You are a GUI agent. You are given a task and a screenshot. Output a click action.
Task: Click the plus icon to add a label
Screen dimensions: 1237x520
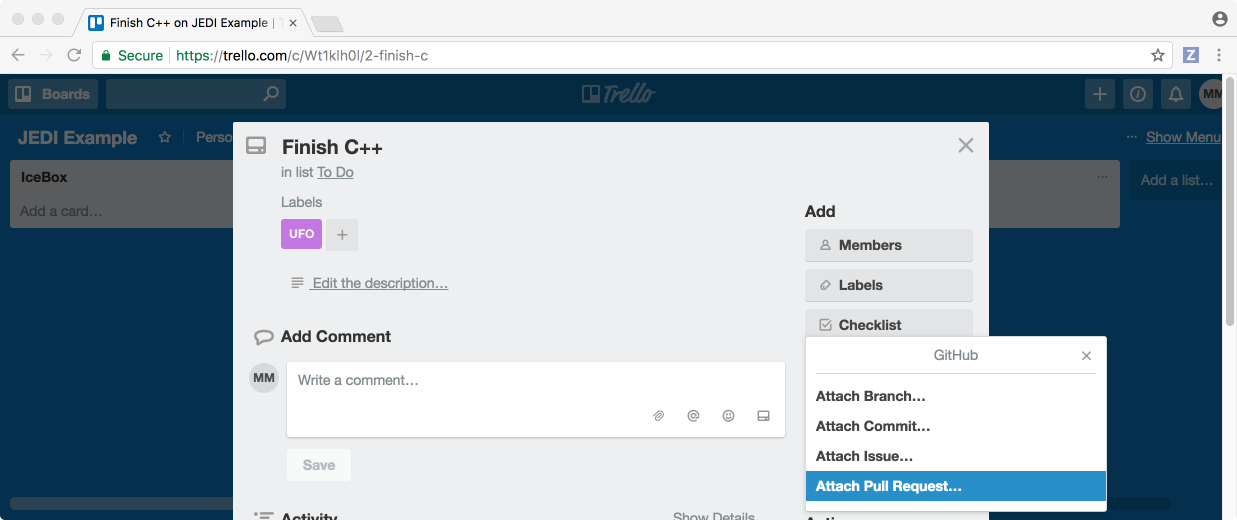pyautogui.click(x=342, y=234)
